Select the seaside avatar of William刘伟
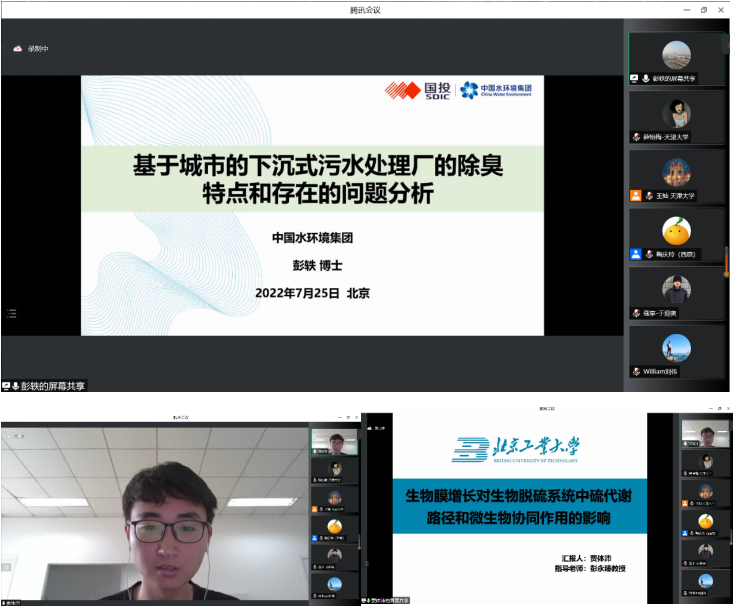 676,348
